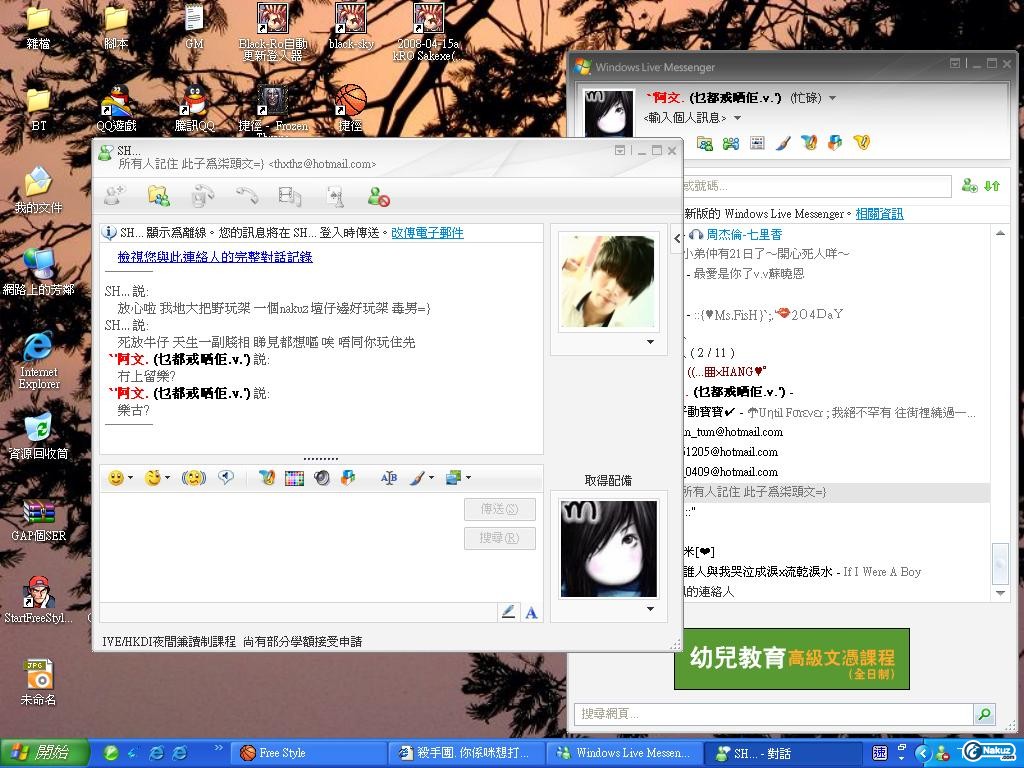Click the view video icon in chat toolbar
1024x768 pixels.
tap(290, 196)
